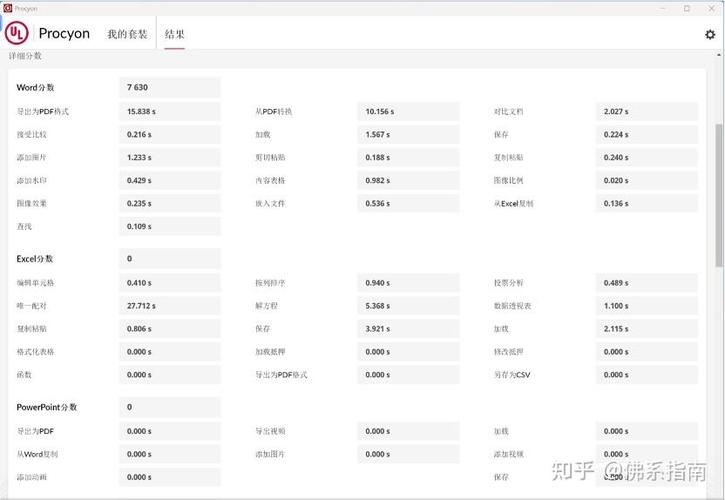Switch to the 结果 tab
The width and height of the screenshot is (725, 500).
tap(174, 34)
